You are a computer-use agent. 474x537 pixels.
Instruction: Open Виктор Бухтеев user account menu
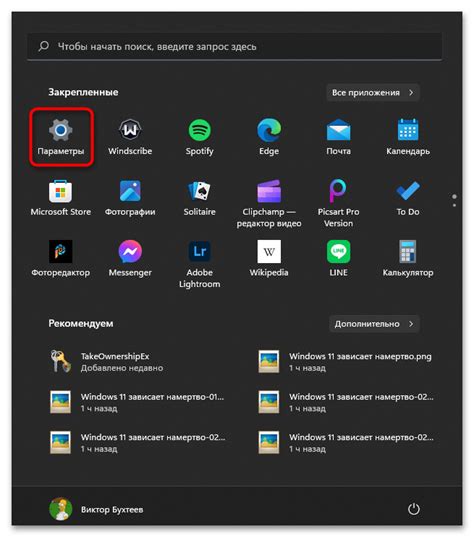pos(96,509)
